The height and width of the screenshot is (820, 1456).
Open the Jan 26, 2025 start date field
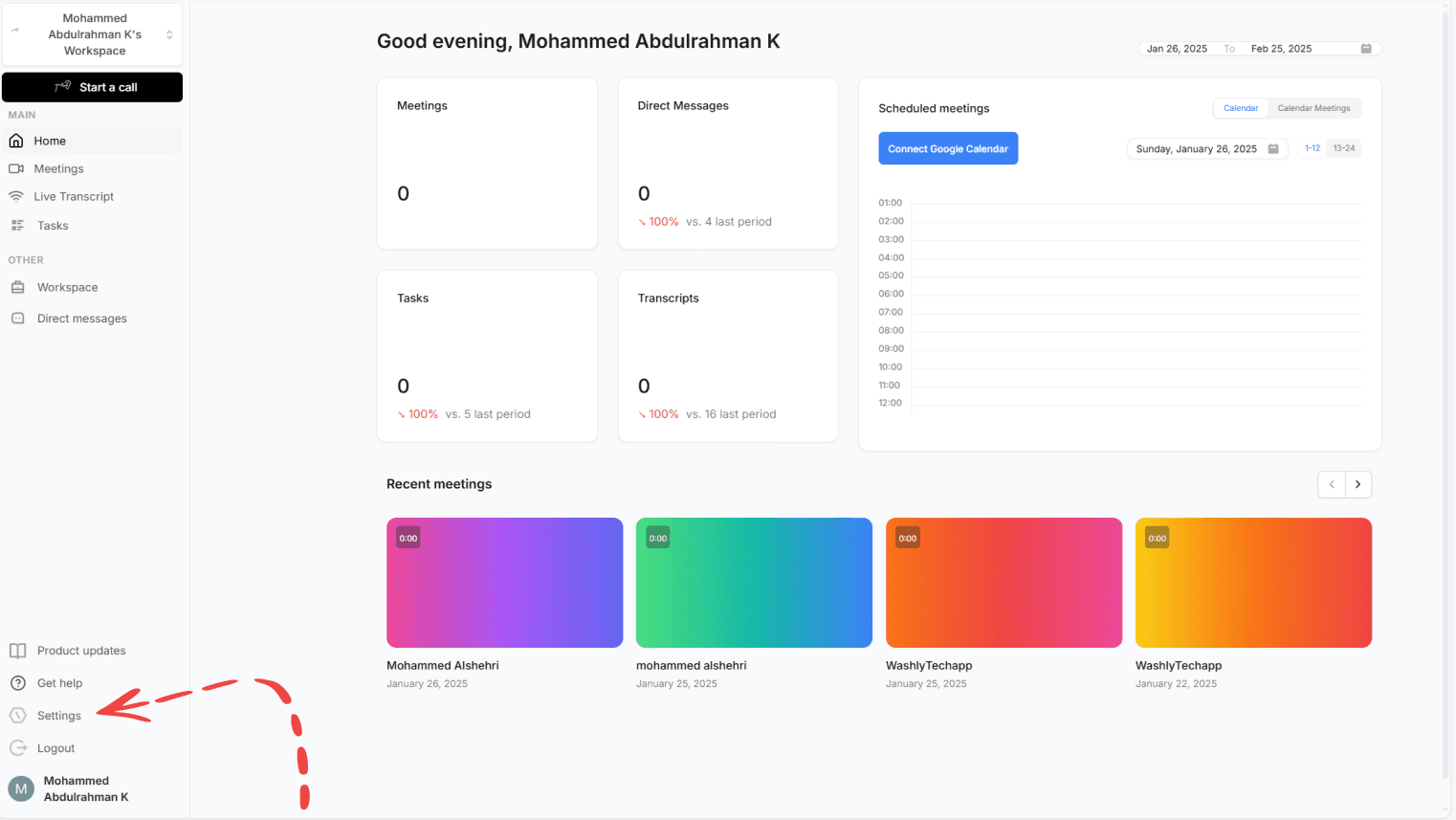pos(1177,48)
